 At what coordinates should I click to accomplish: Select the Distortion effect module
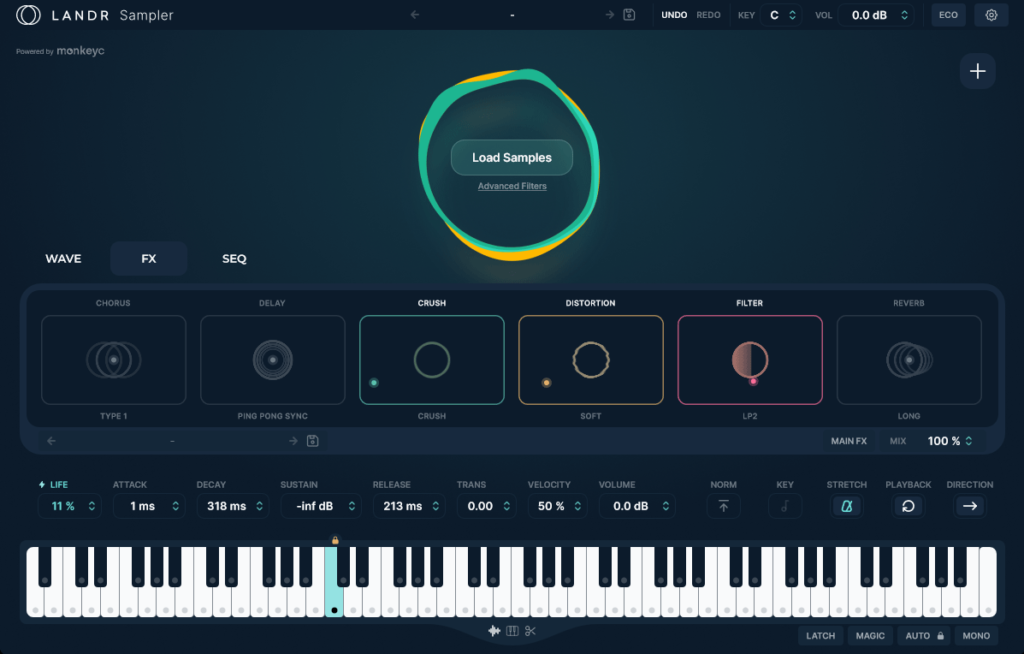[x=591, y=360]
